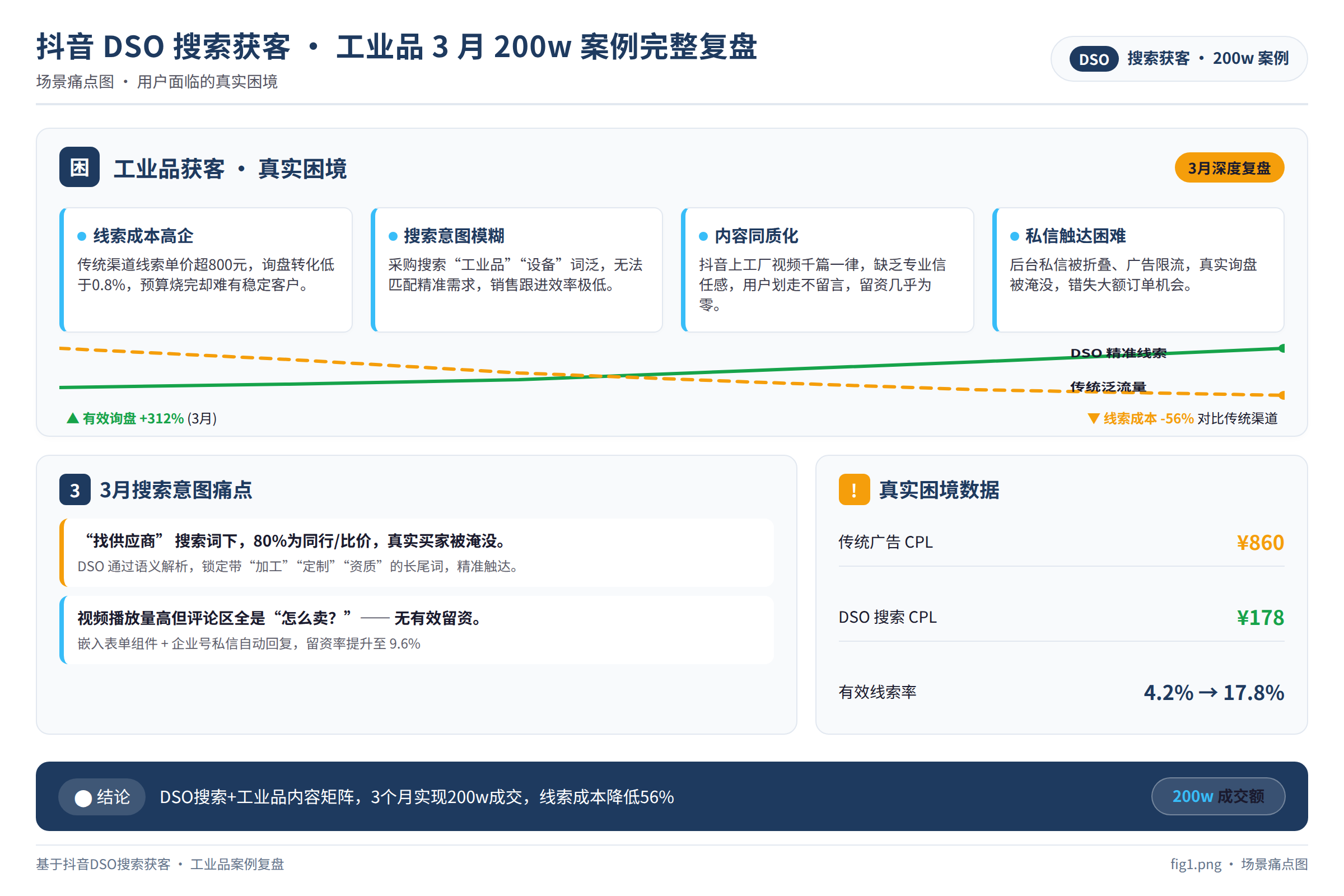Click the footer text 基于抖音DSO搜索获客
Image resolution: width=1344 pixels, height=896 pixels.
coord(160,864)
